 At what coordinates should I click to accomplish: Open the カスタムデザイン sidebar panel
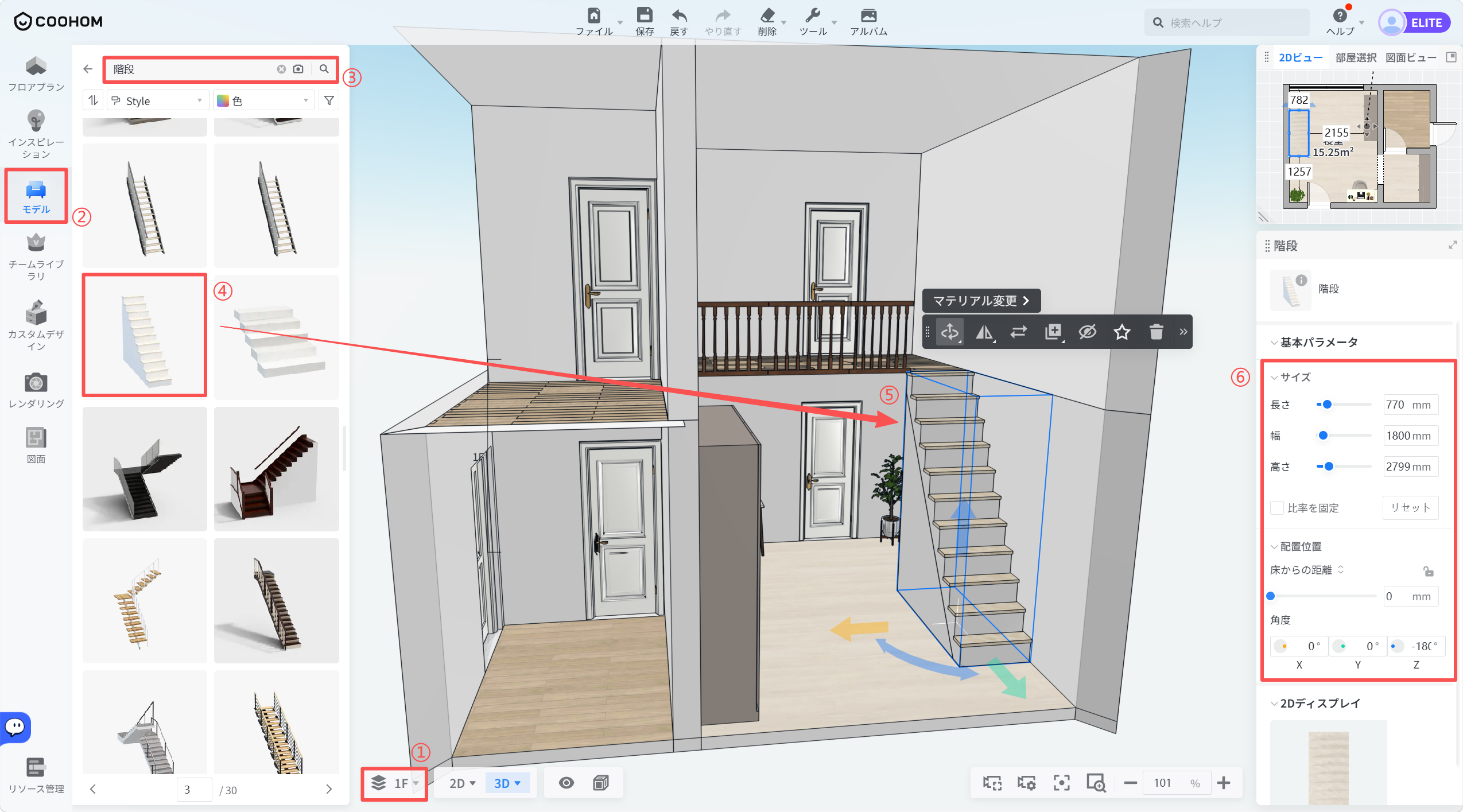pos(36,325)
